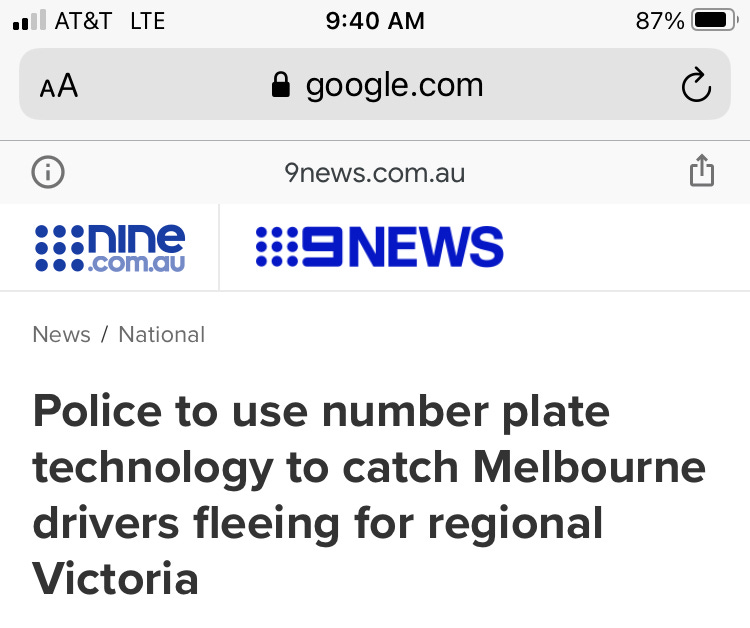The height and width of the screenshot is (628, 750).
Task: Click the article headline about number plate technology
Action: (369, 495)
